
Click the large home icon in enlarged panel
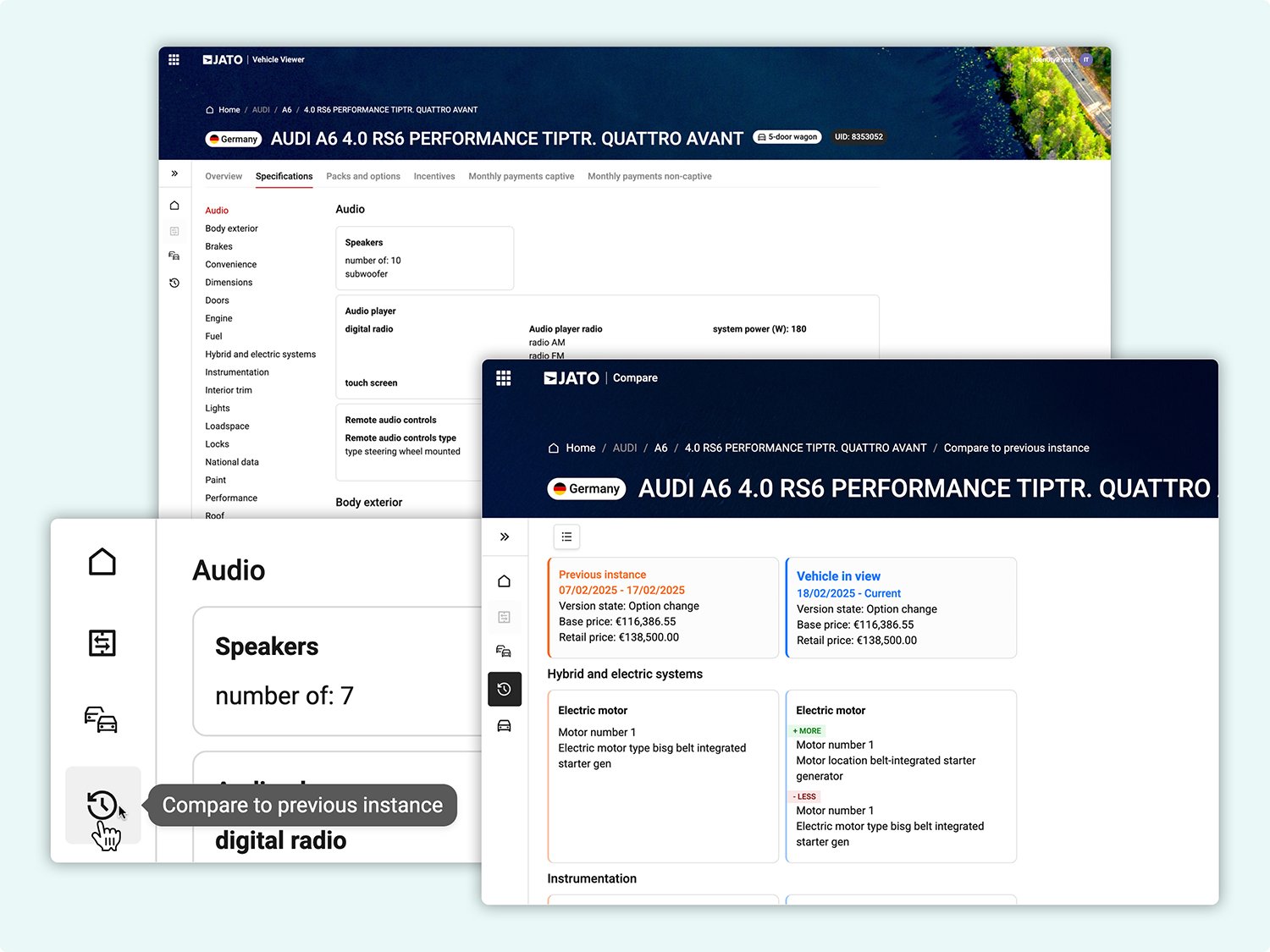[102, 562]
